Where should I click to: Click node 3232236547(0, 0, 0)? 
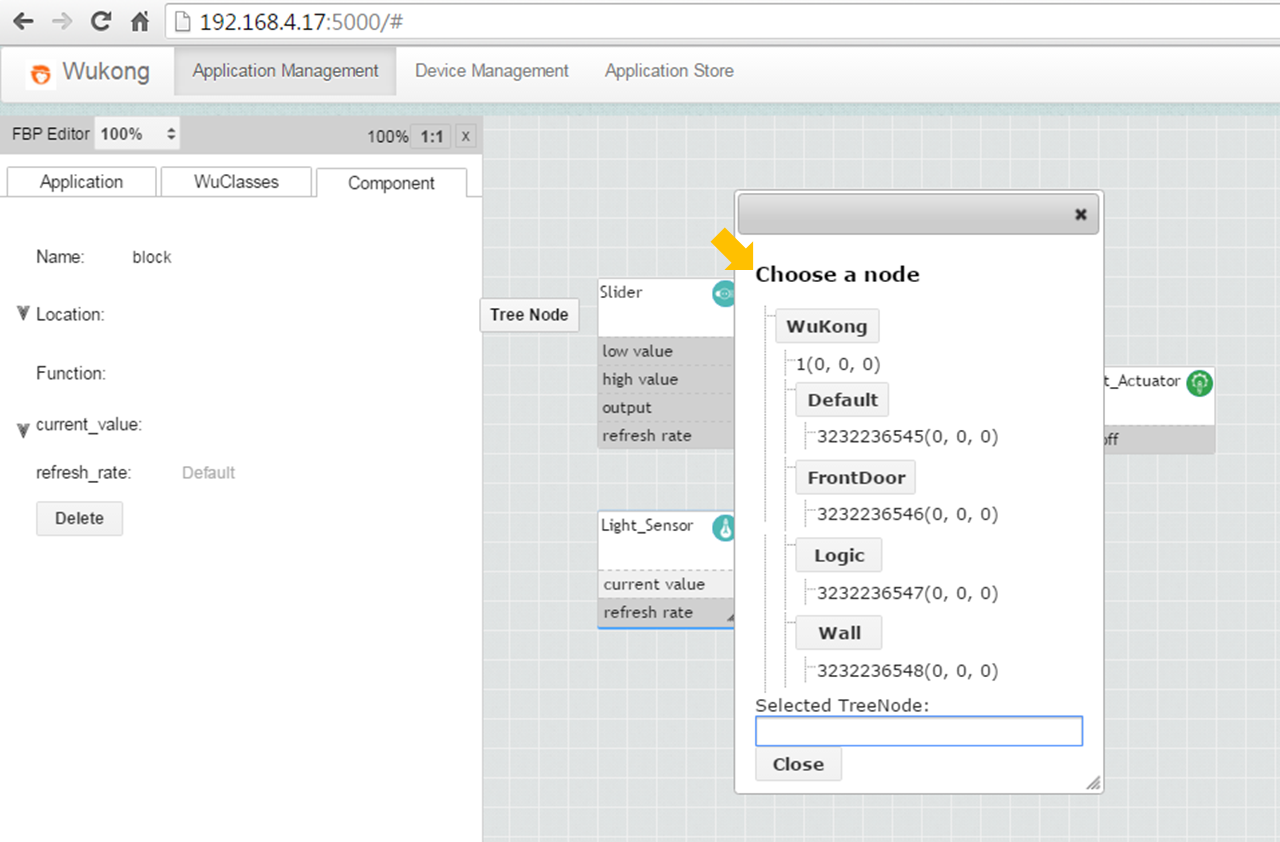coord(907,593)
